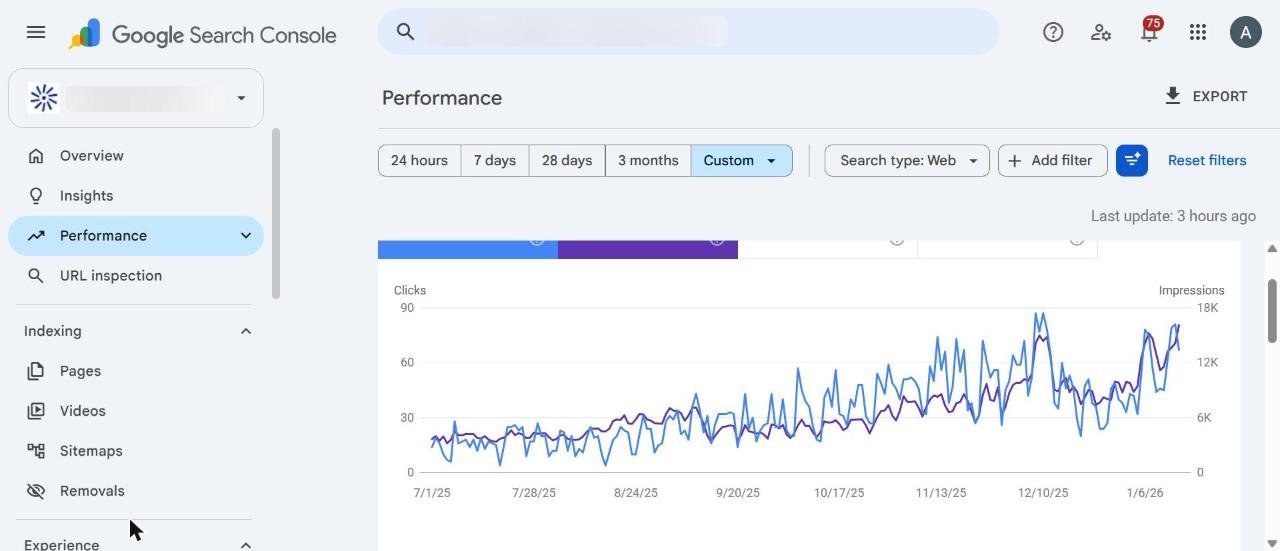1280x551 pixels.
Task: Open the Removals page
Action: 136,491
